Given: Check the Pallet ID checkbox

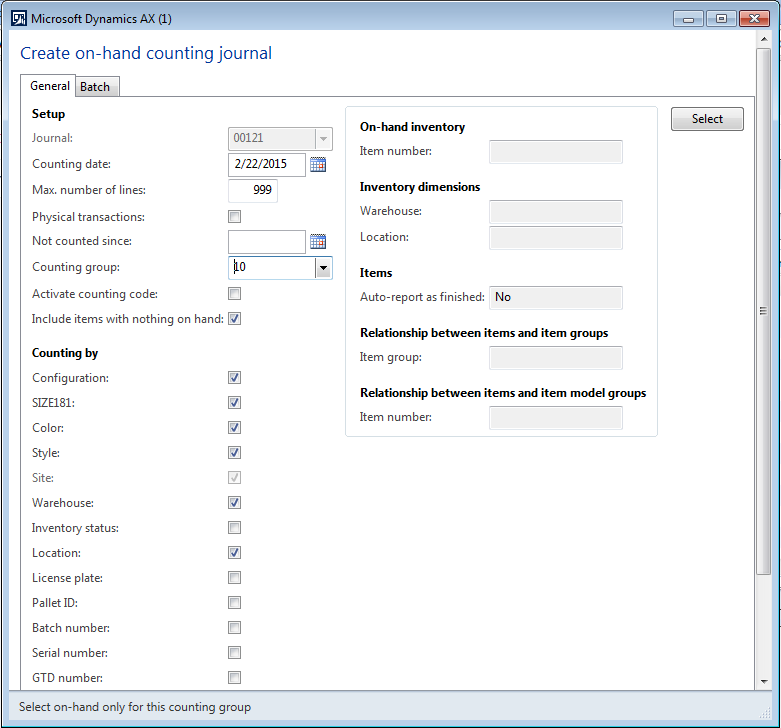Looking at the screenshot, I should coord(234,603).
